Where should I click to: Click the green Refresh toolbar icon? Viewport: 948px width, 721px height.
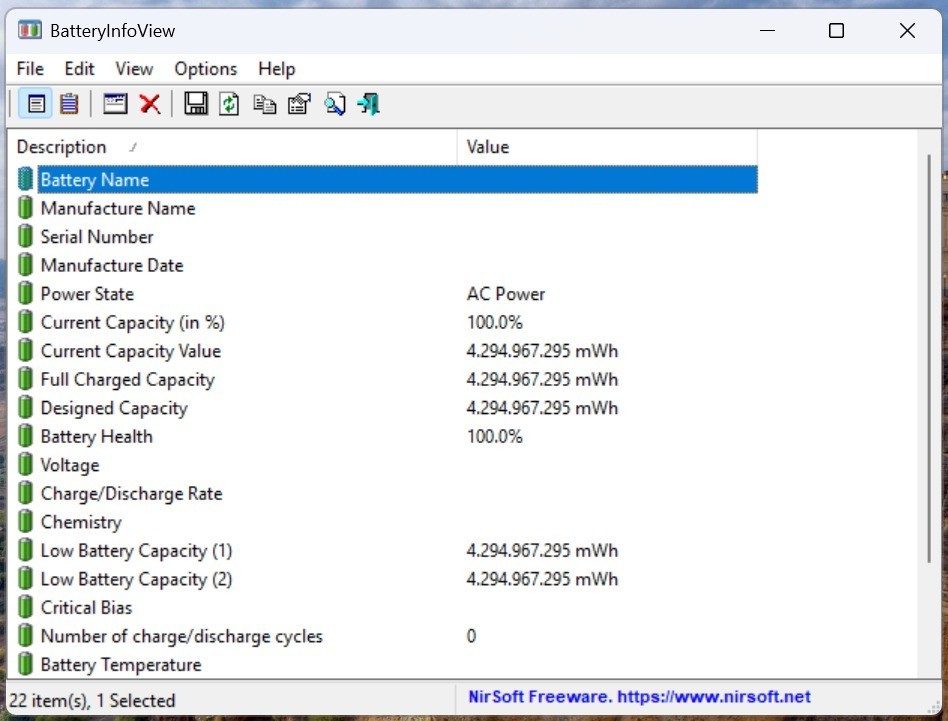pos(229,104)
